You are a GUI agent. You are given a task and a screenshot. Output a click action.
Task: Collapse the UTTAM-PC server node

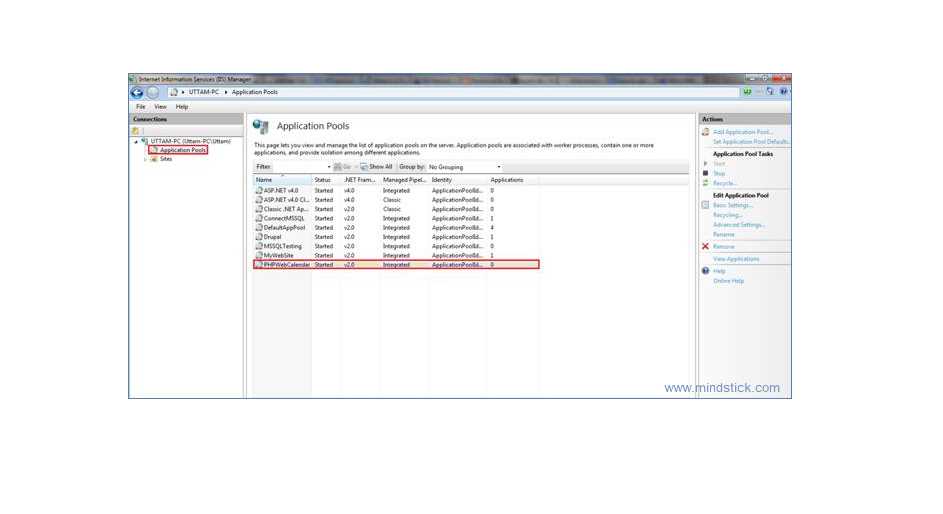(136, 142)
